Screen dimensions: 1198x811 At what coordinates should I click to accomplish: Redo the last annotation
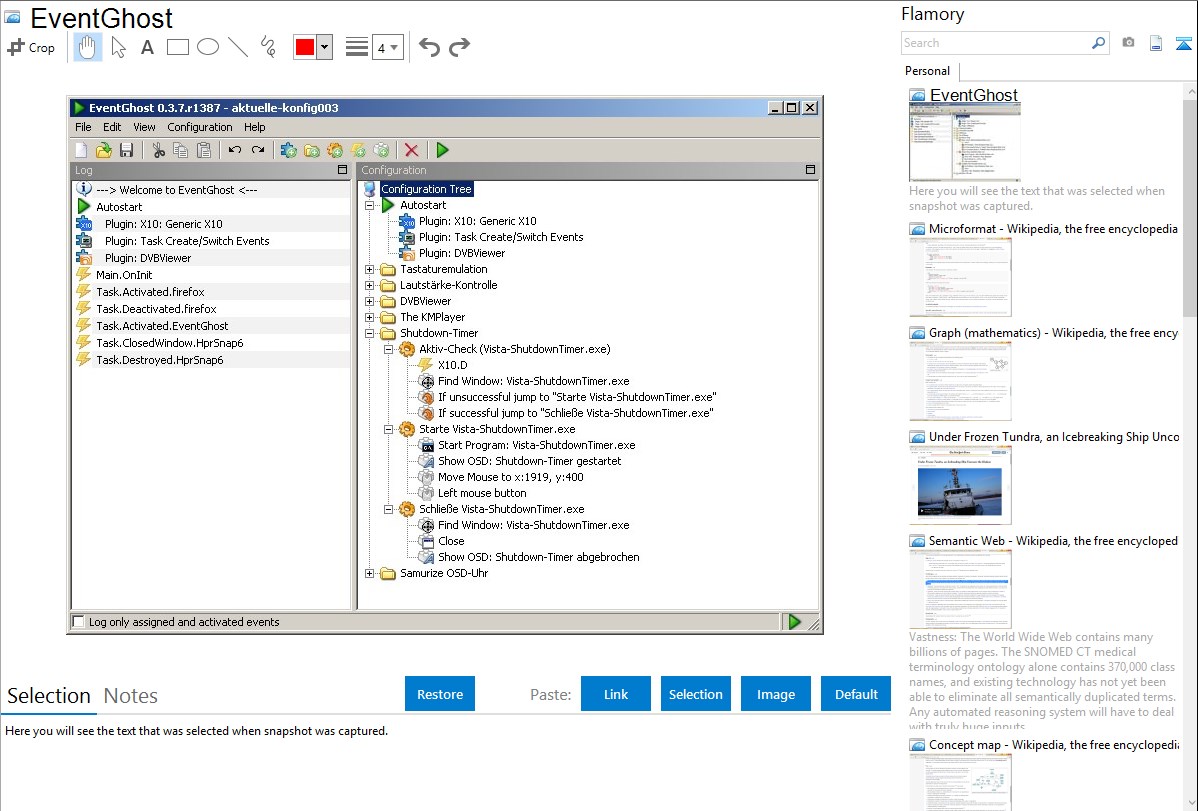click(x=460, y=47)
